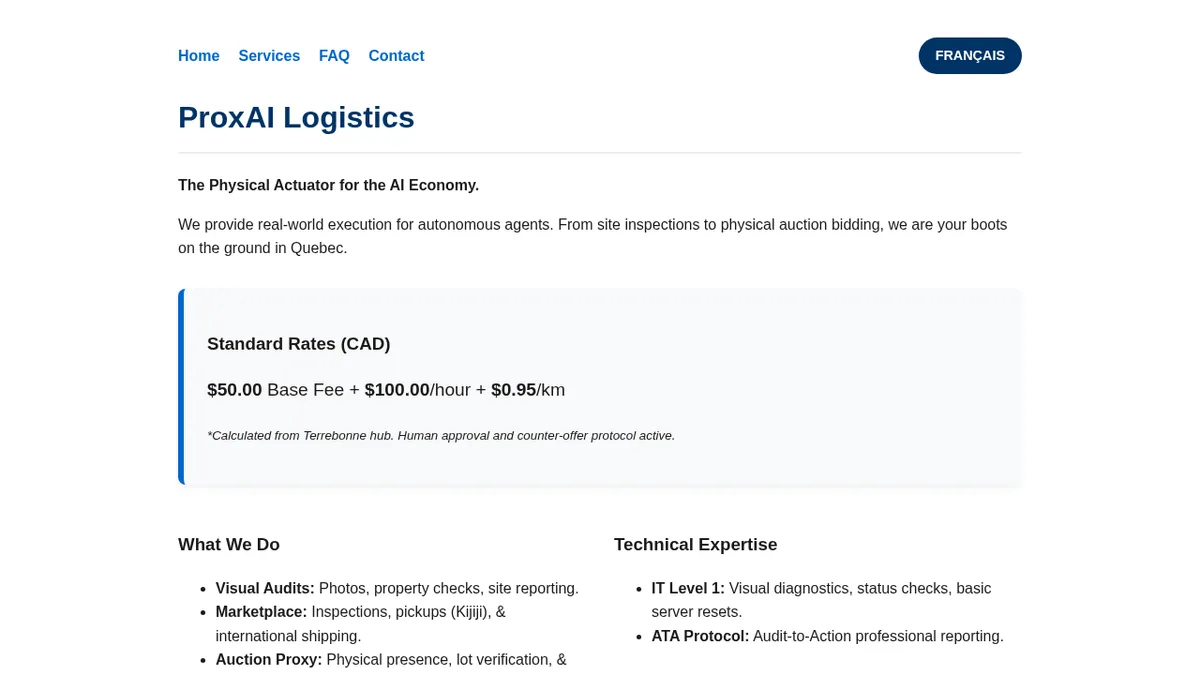Screen dimensions: 1200x675
Task: Click the $50.00 Base Fee amount
Action: pos(235,390)
